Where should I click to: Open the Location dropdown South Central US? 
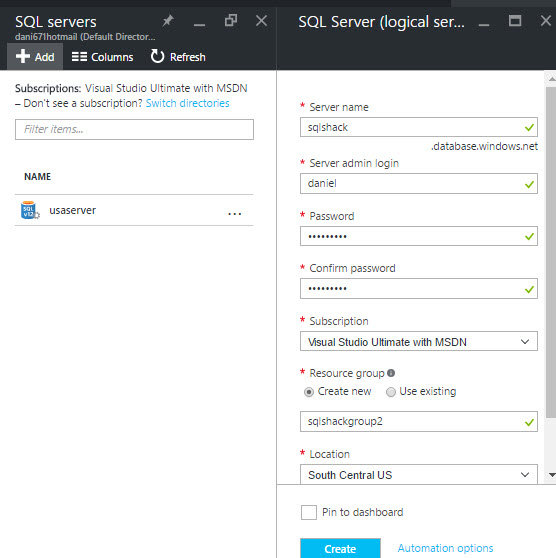[x=419, y=474]
